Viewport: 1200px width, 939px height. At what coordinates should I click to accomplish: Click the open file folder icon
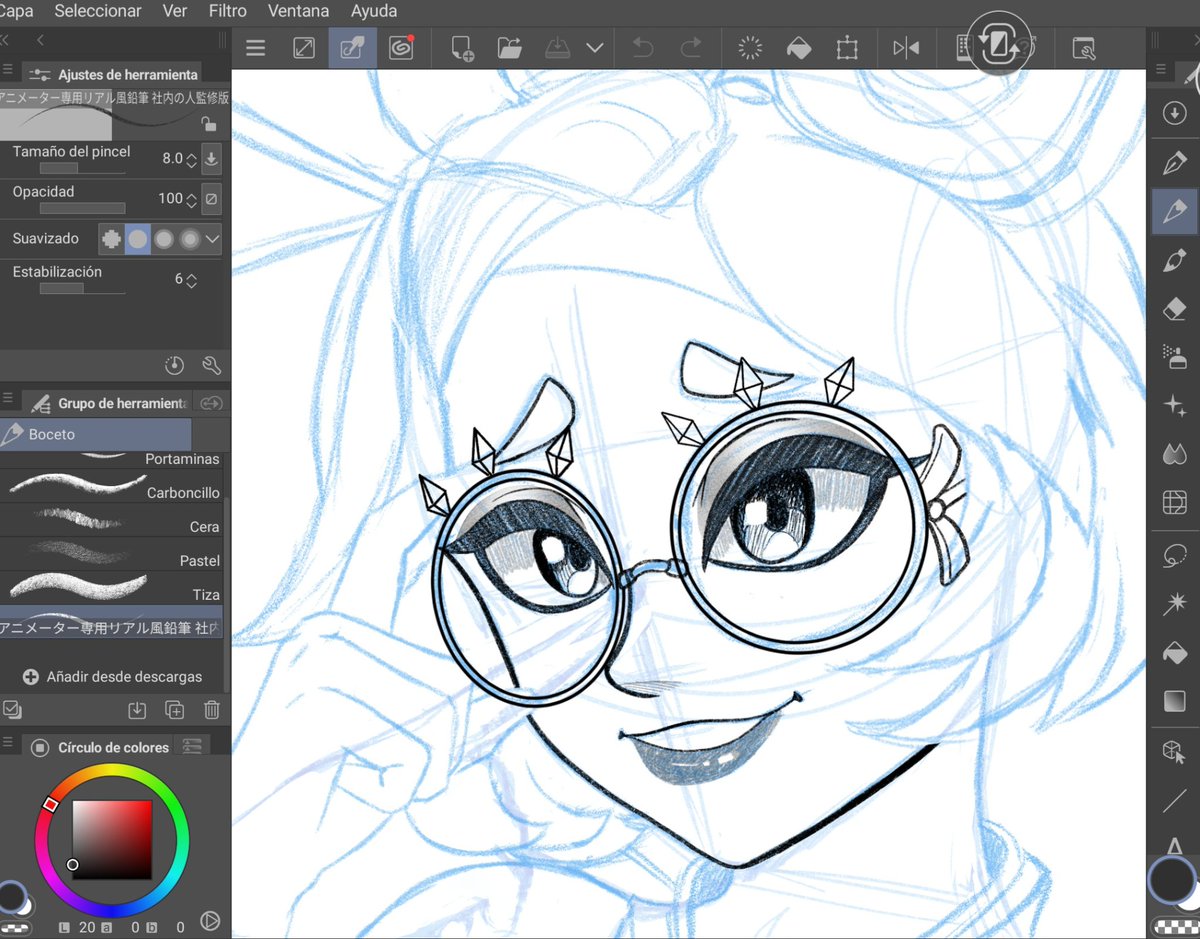pos(510,48)
